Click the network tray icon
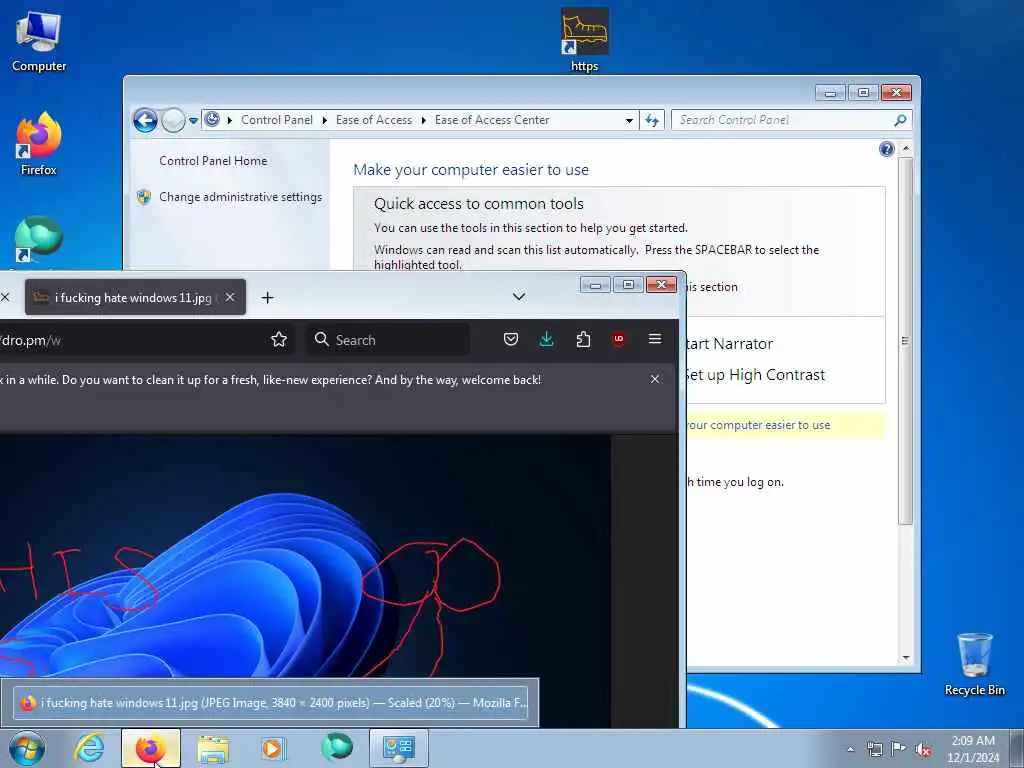This screenshot has width=1024, height=768. tap(874, 749)
